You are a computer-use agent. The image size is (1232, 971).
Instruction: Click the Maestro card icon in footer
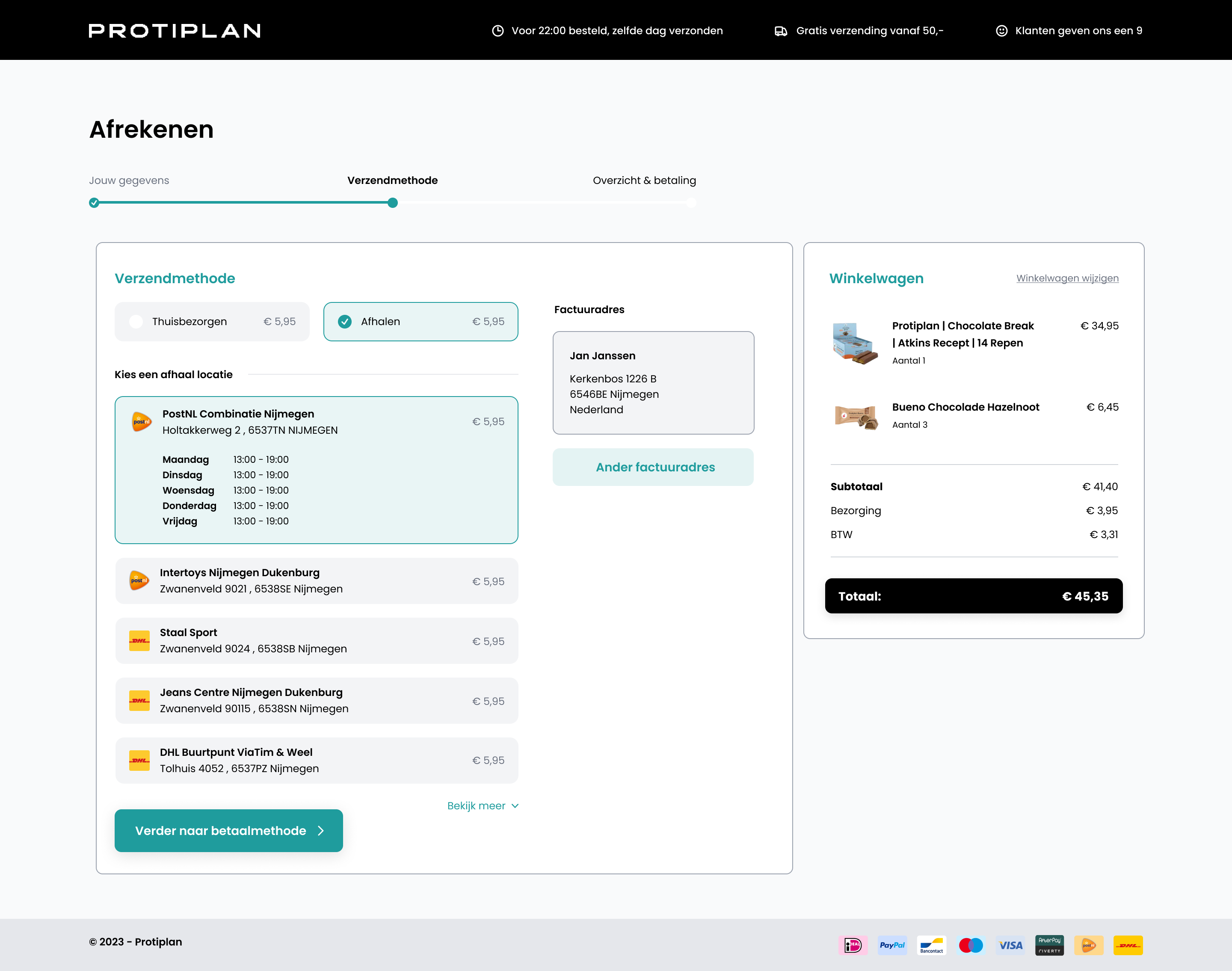click(x=971, y=945)
